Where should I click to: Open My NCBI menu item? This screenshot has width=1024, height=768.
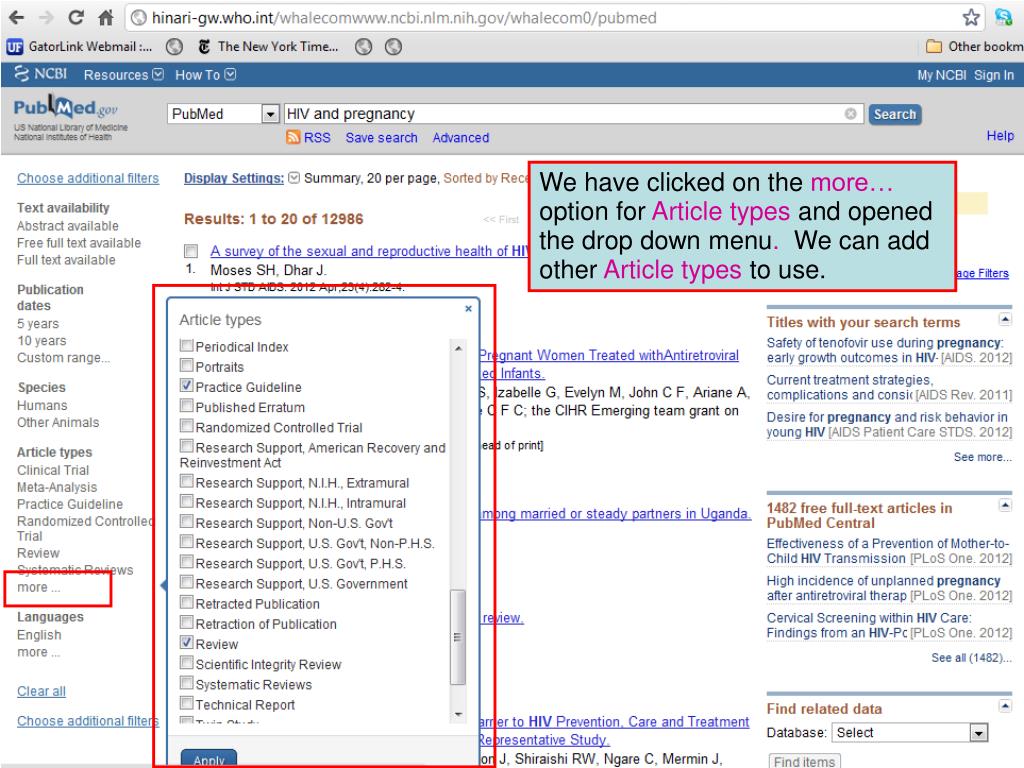tap(941, 75)
